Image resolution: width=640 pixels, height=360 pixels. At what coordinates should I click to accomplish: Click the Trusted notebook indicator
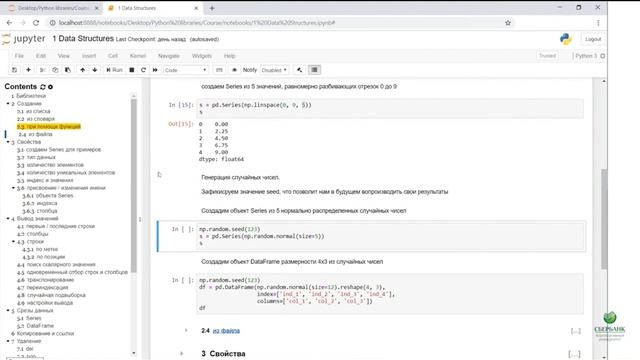(547, 56)
